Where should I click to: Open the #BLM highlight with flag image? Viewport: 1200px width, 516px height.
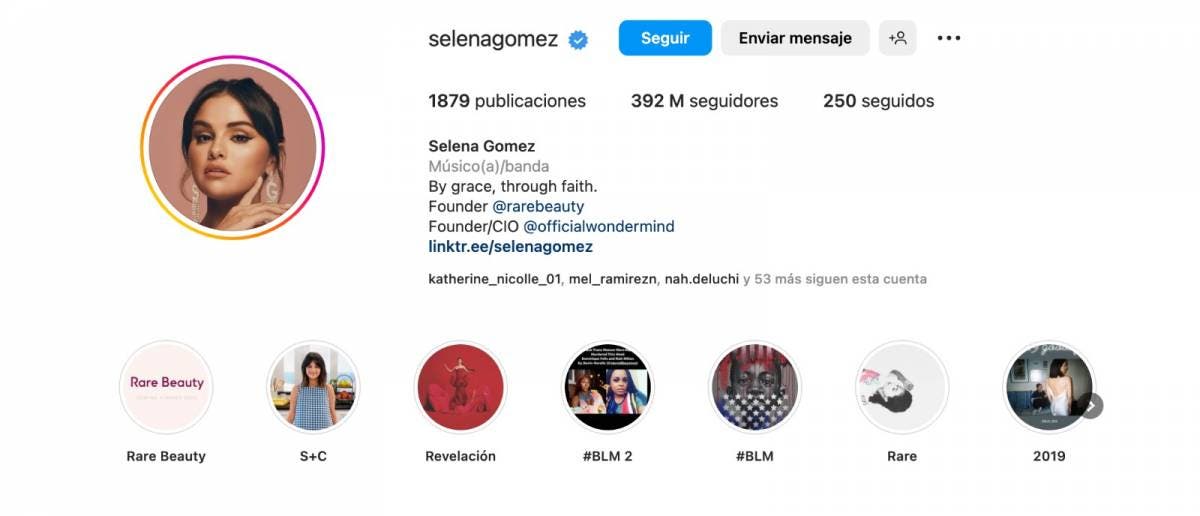(755, 387)
